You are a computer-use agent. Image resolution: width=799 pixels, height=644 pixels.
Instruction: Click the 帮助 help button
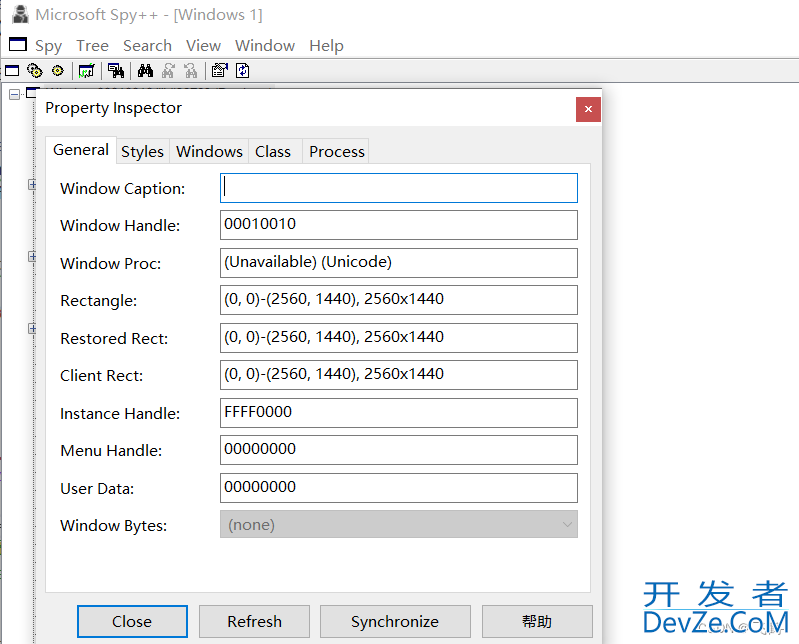point(537,621)
